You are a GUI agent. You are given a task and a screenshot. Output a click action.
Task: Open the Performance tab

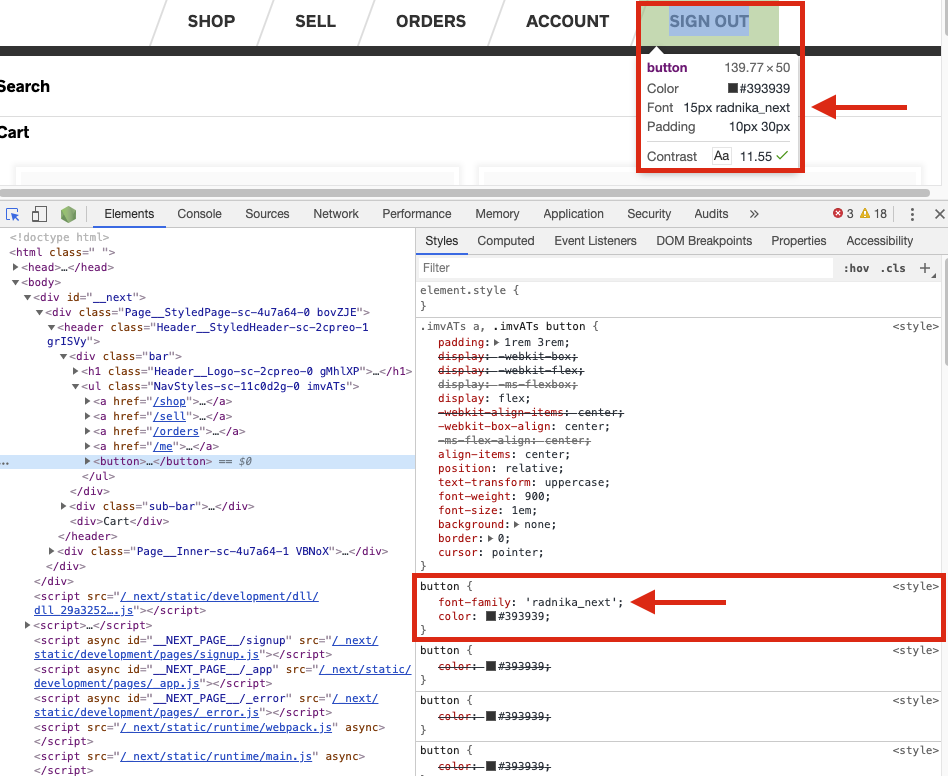pyautogui.click(x=417, y=214)
